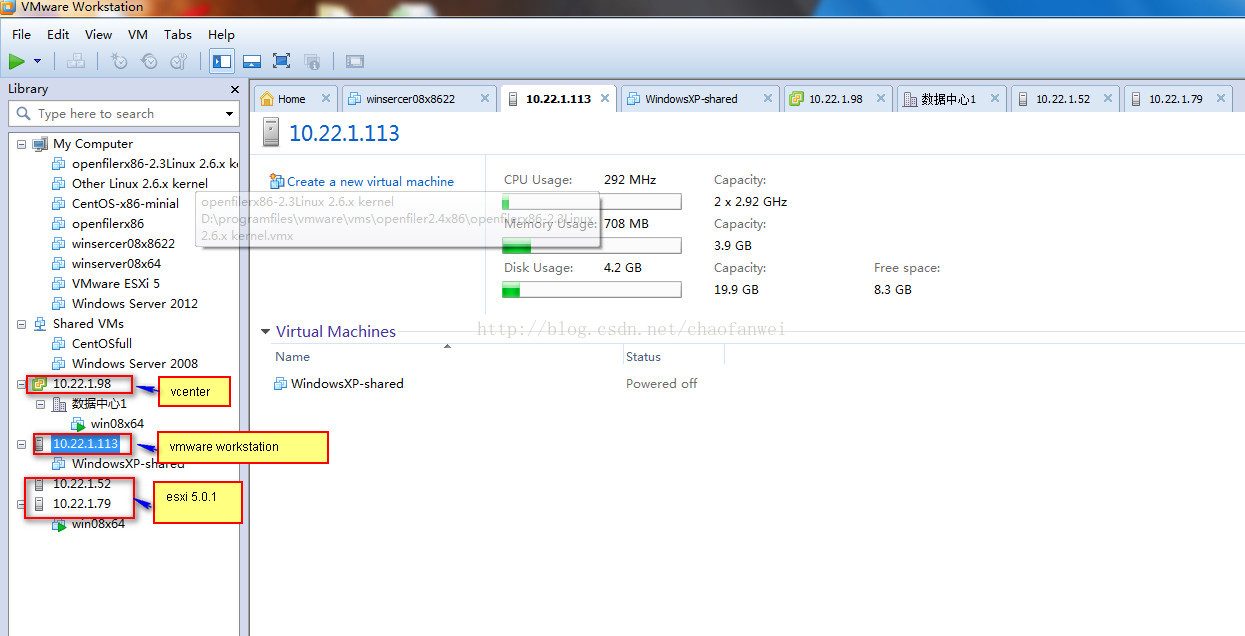Close the WindowsXP-shared tab
Screen dimensions: 1245x636
[768, 99]
